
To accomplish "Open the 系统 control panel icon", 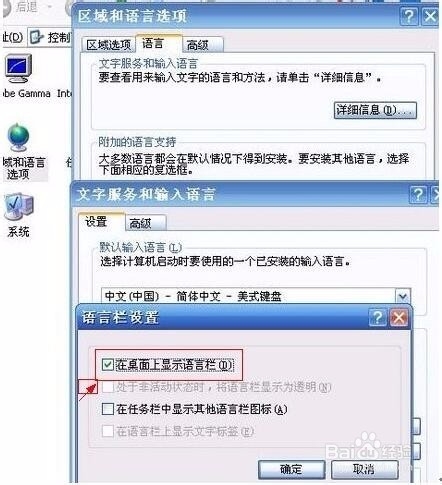I will [x=19, y=206].
